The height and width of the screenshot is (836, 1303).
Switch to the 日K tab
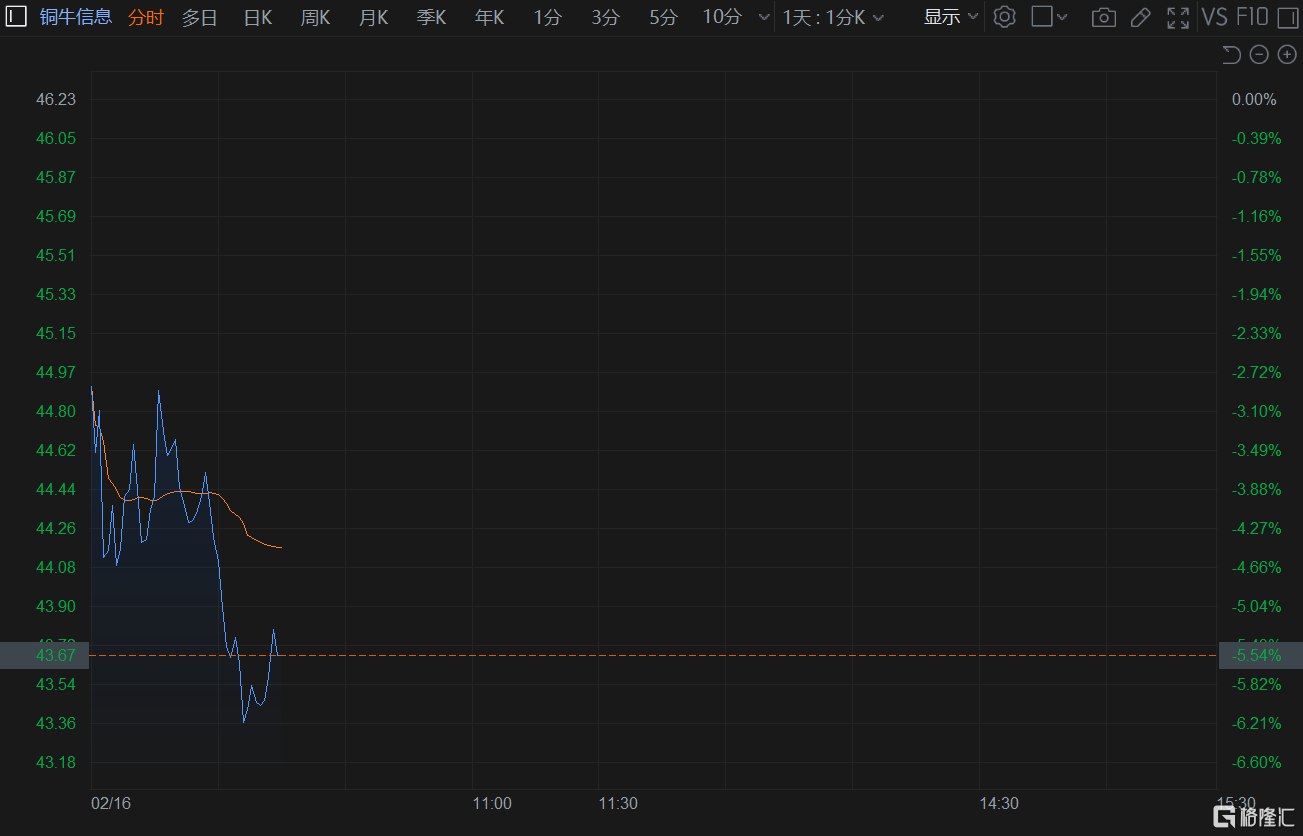258,17
